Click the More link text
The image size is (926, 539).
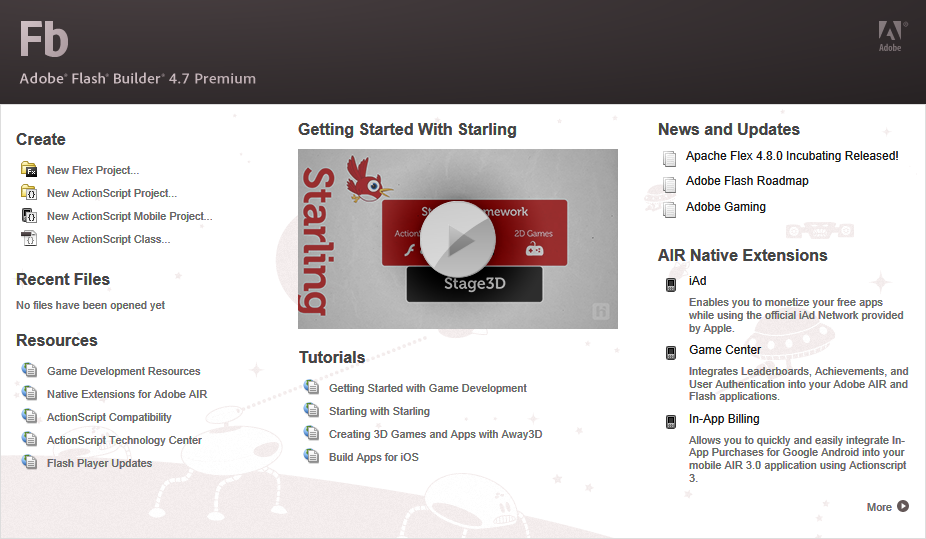coord(879,507)
